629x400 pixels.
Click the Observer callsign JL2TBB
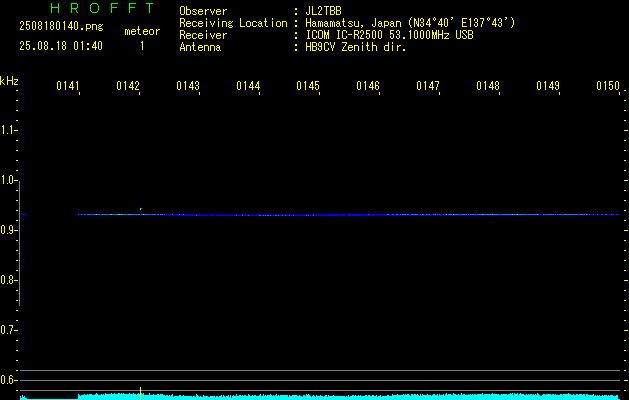pos(323,11)
